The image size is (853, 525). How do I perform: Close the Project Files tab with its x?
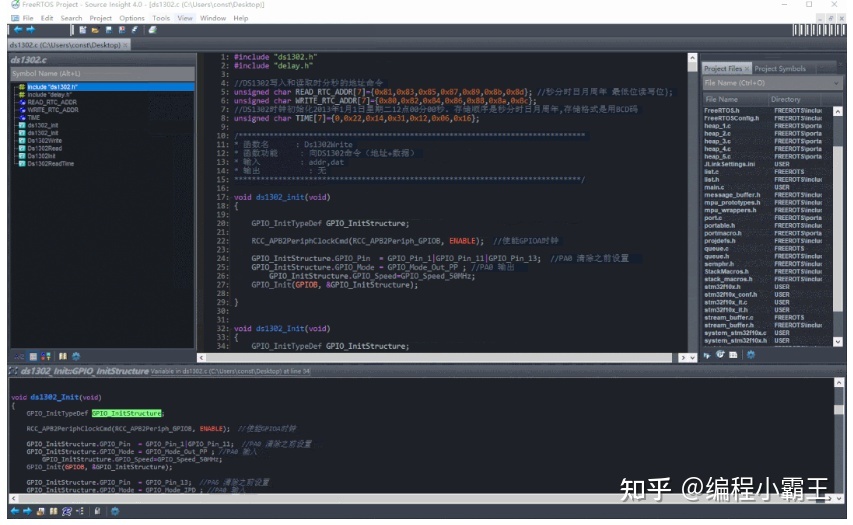tap(747, 69)
